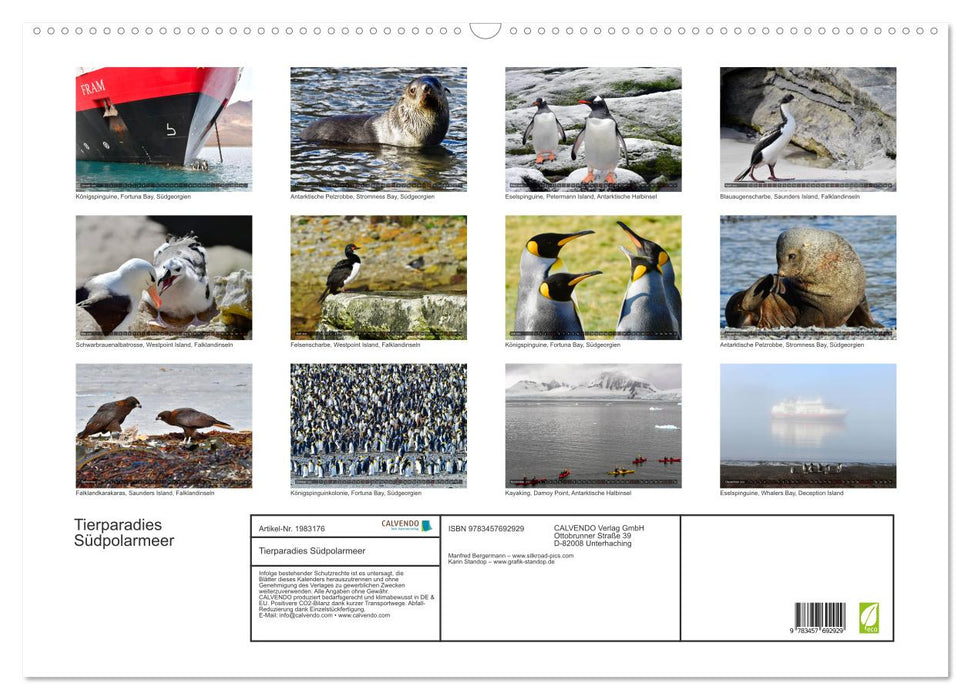Open the kayaking at Damoy Point photo
Image resolution: width=971 pixels, height=700 pixels.
click(593, 425)
